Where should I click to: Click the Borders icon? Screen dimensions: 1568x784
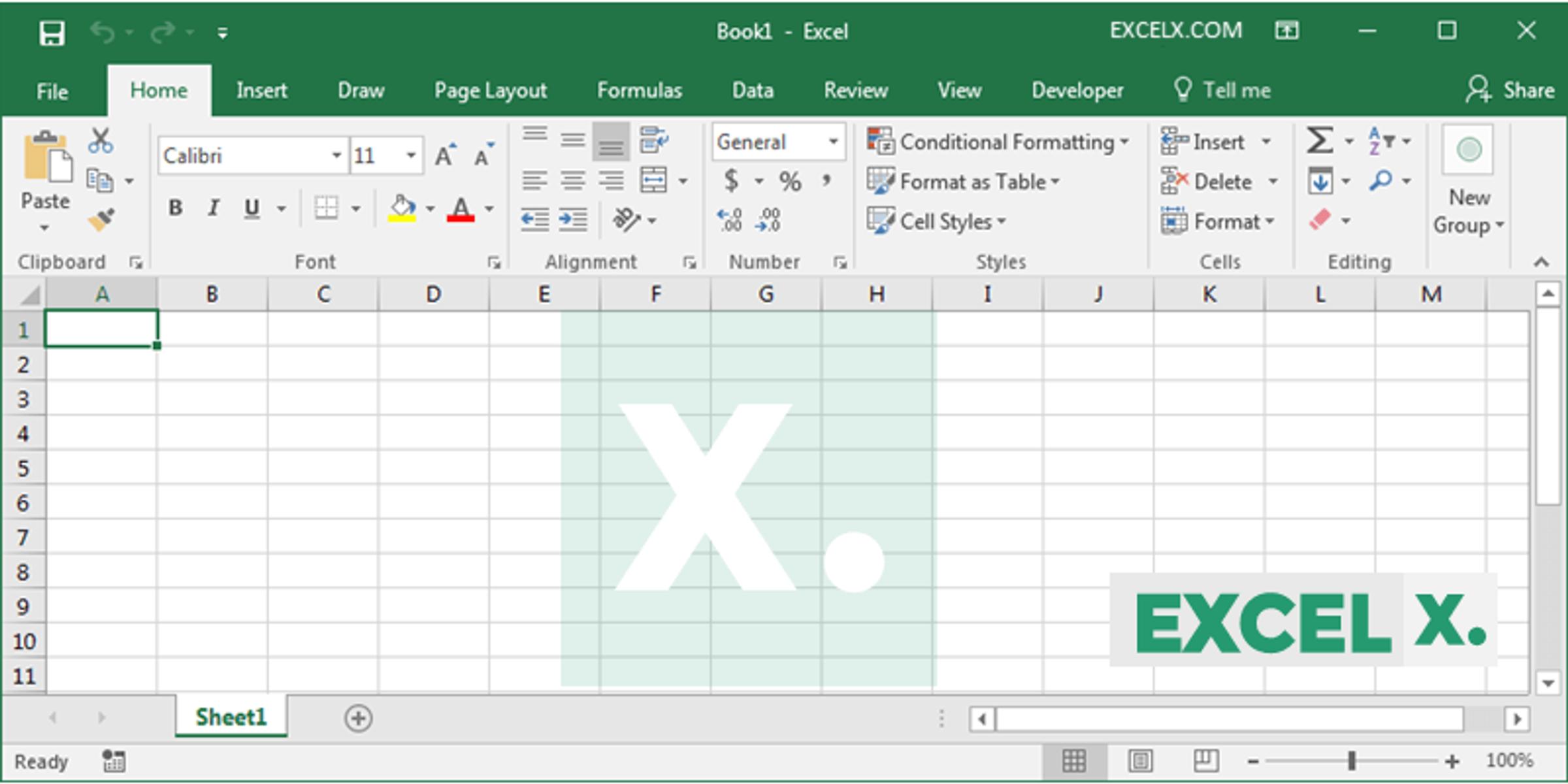[326, 208]
